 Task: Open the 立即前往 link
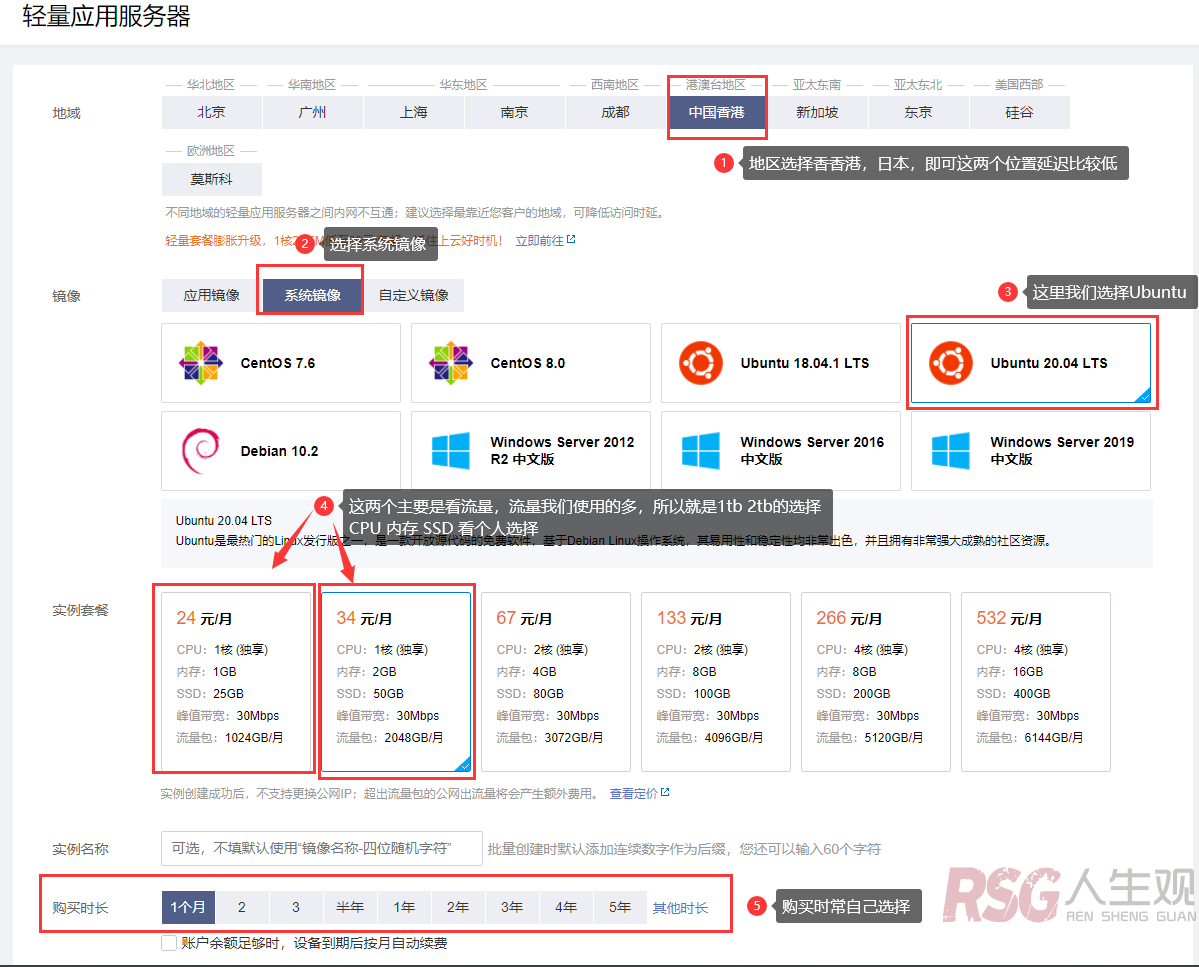[540, 241]
